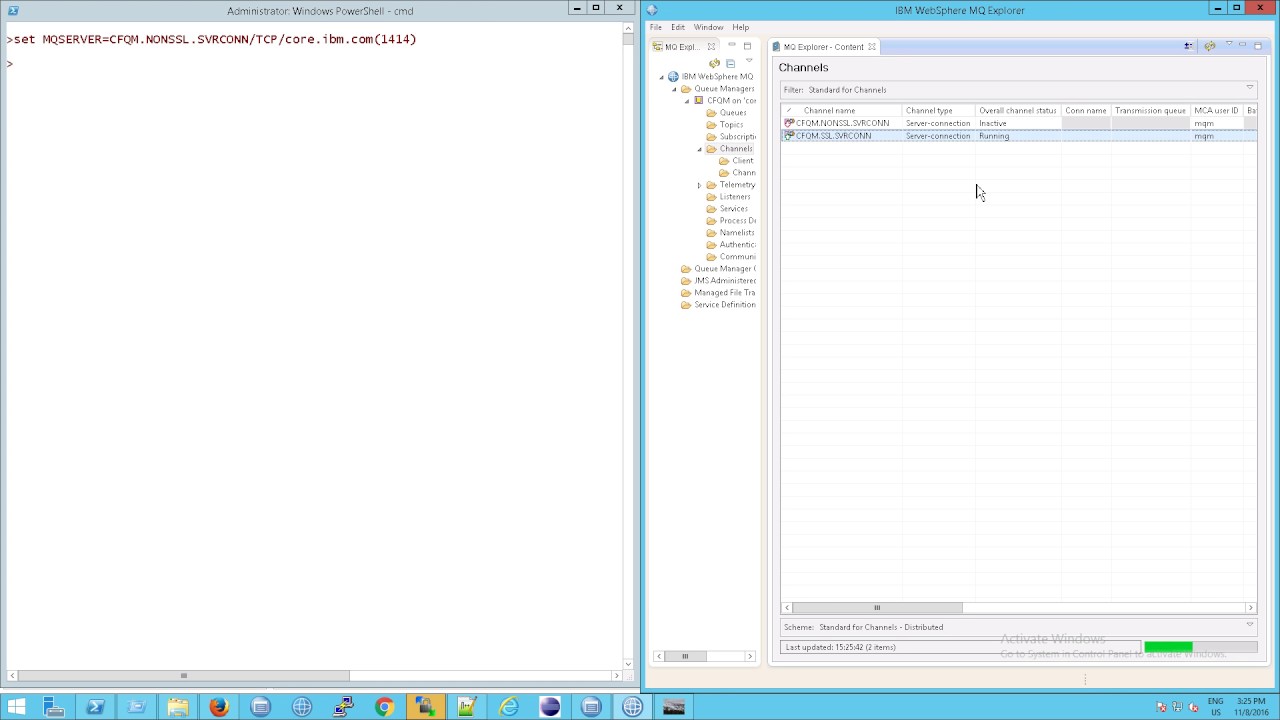Sort by Channel type column header

tap(938, 110)
